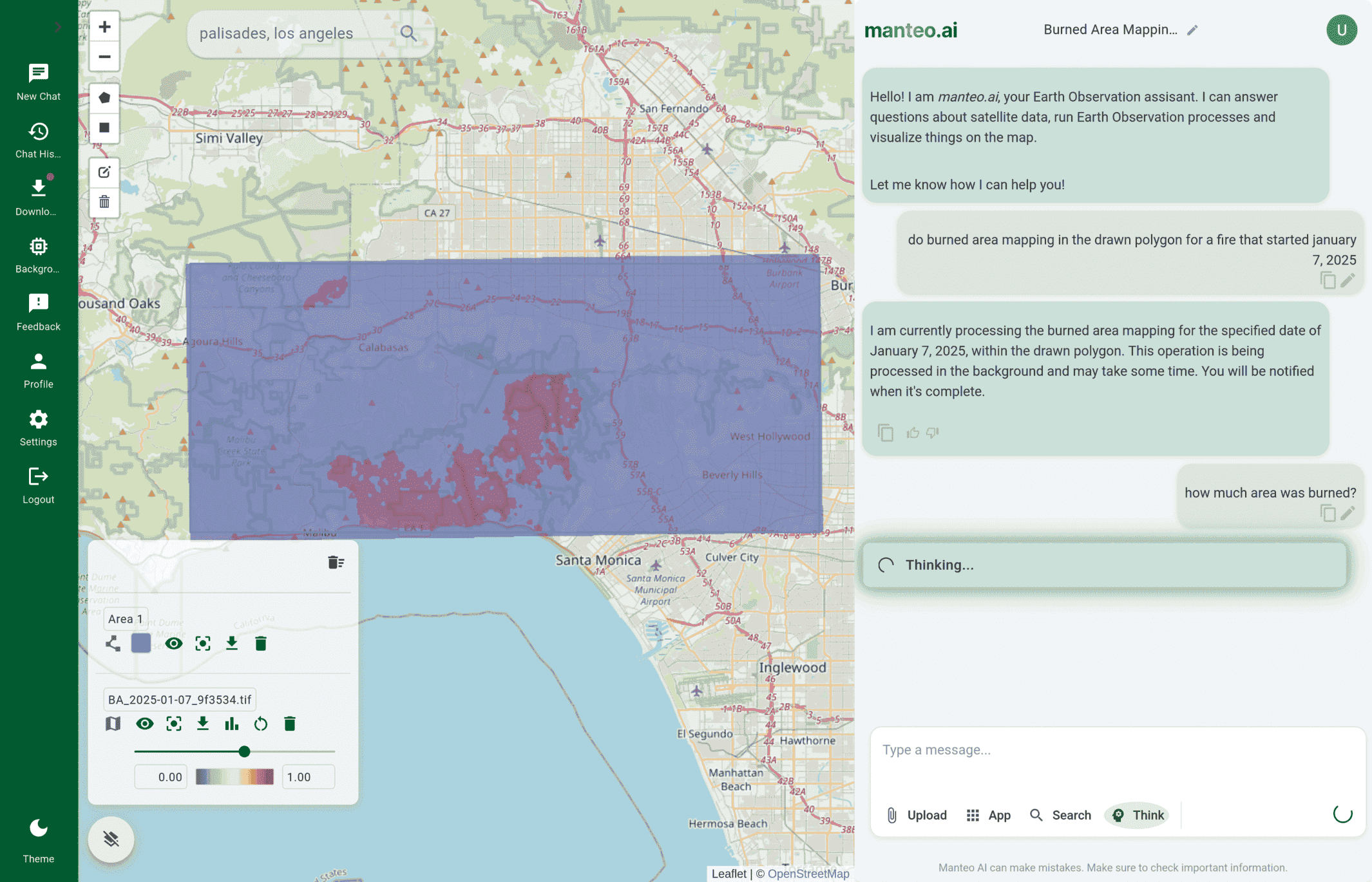This screenshot has height=882, width=1372.
Task: Open the App selector menu
Action: coord(989,815)
